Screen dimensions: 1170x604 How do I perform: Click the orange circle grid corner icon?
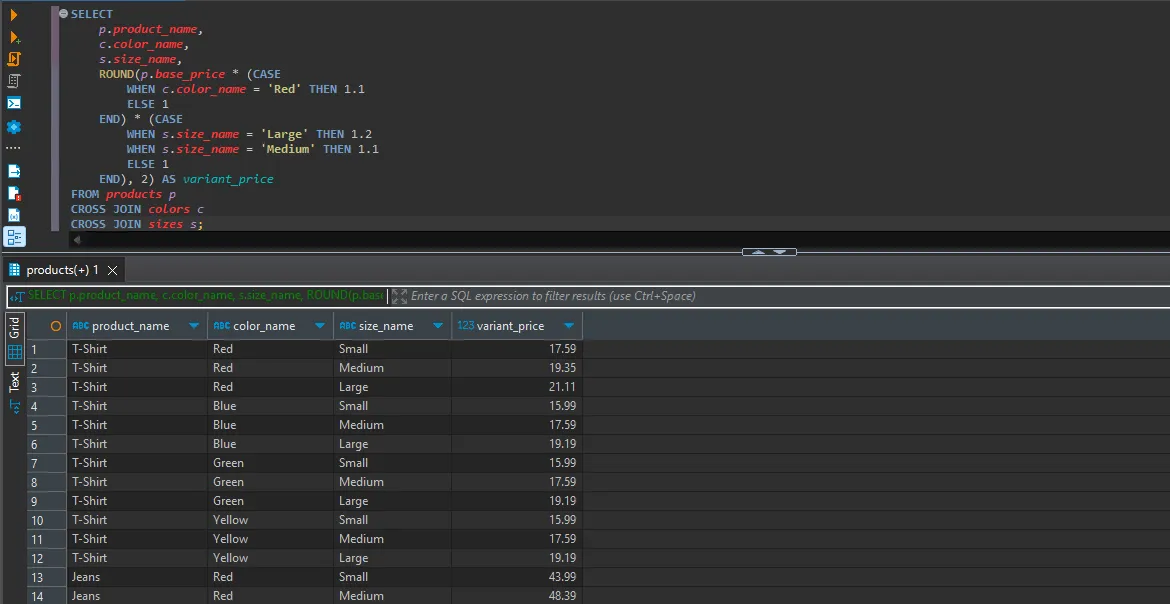tap(55, 326)
